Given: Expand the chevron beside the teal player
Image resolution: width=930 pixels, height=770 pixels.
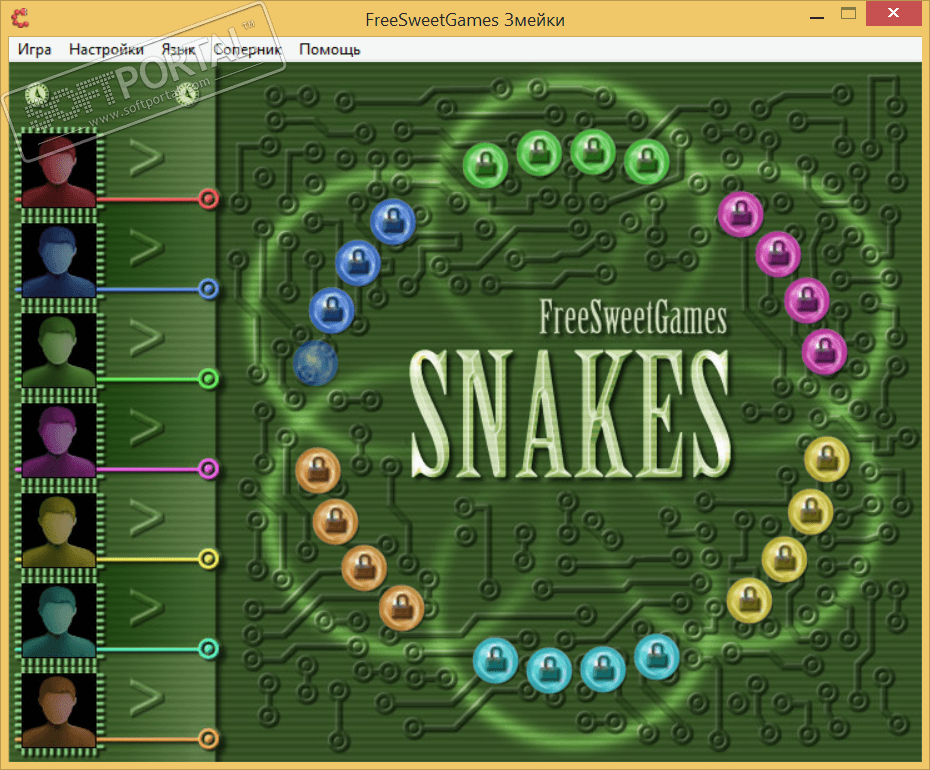Looking at the screenshot, I should (146, 609).
